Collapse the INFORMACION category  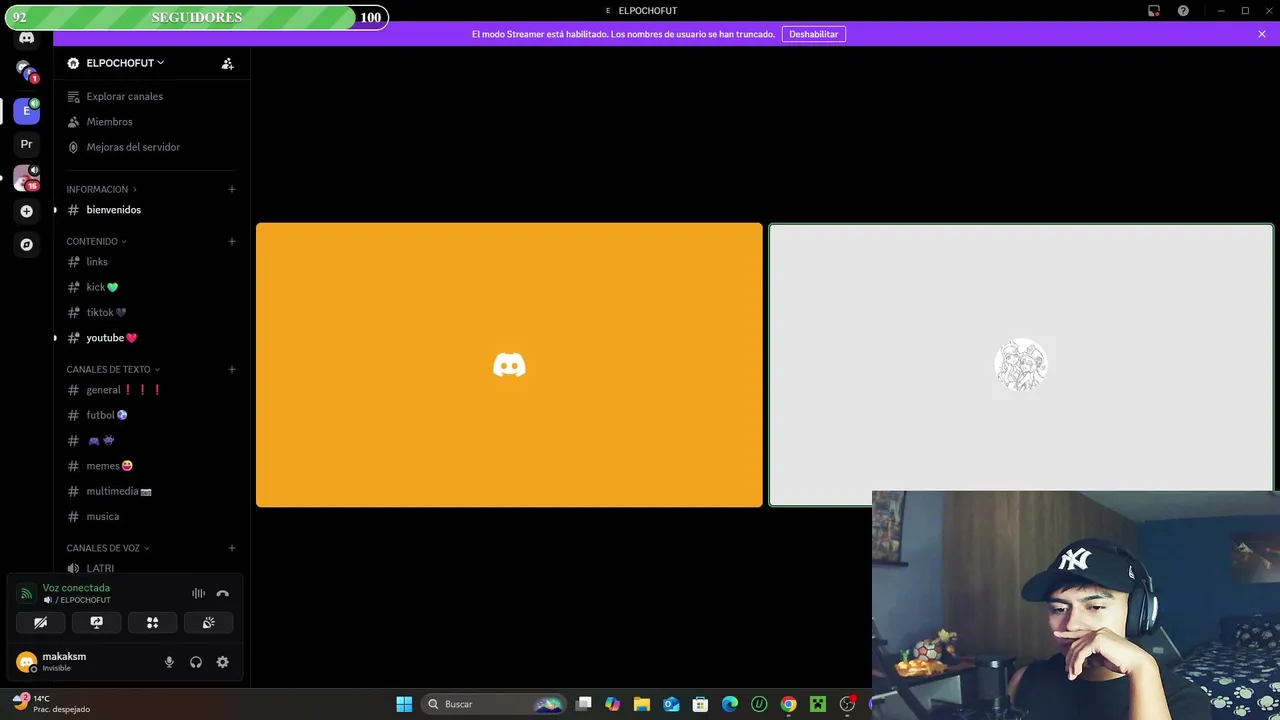(101, 189)
